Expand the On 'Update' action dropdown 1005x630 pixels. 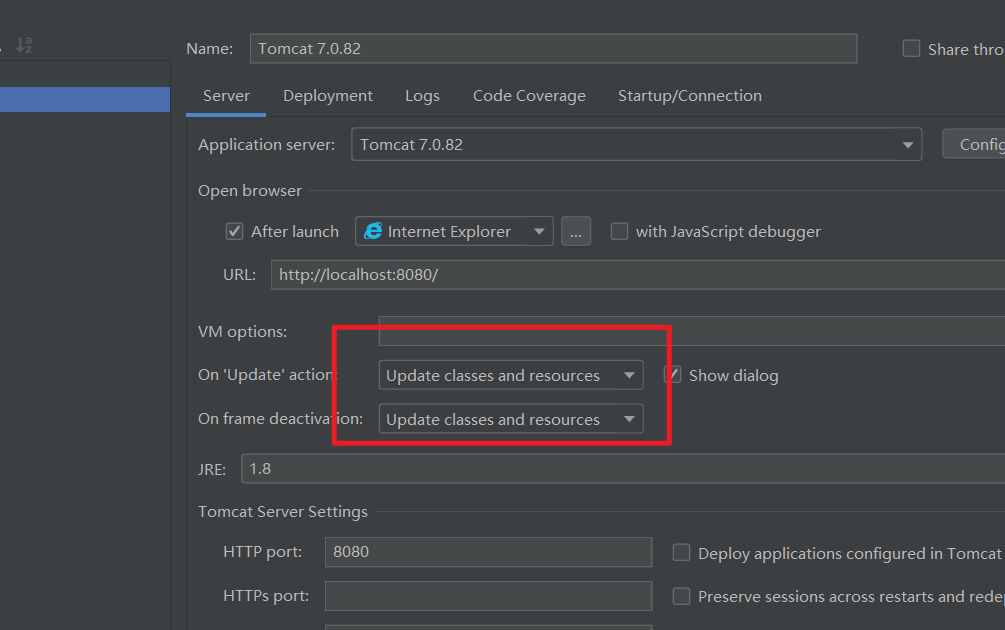(x=511, y=375)
